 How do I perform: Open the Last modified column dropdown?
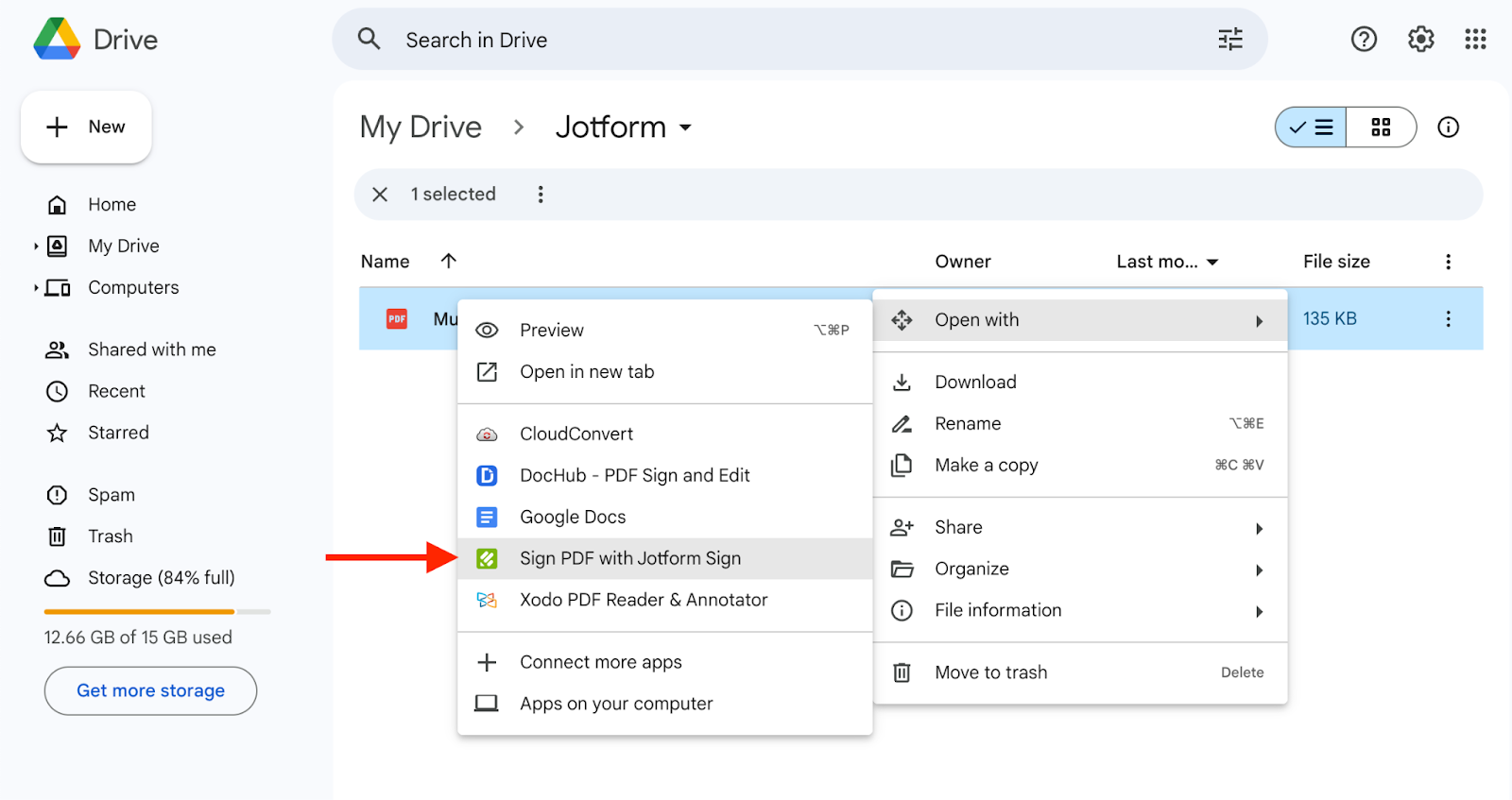coord(1212,263)
